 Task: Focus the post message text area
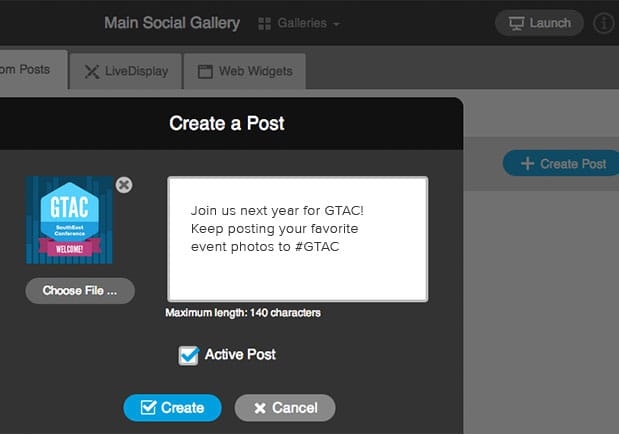[297, 239]
